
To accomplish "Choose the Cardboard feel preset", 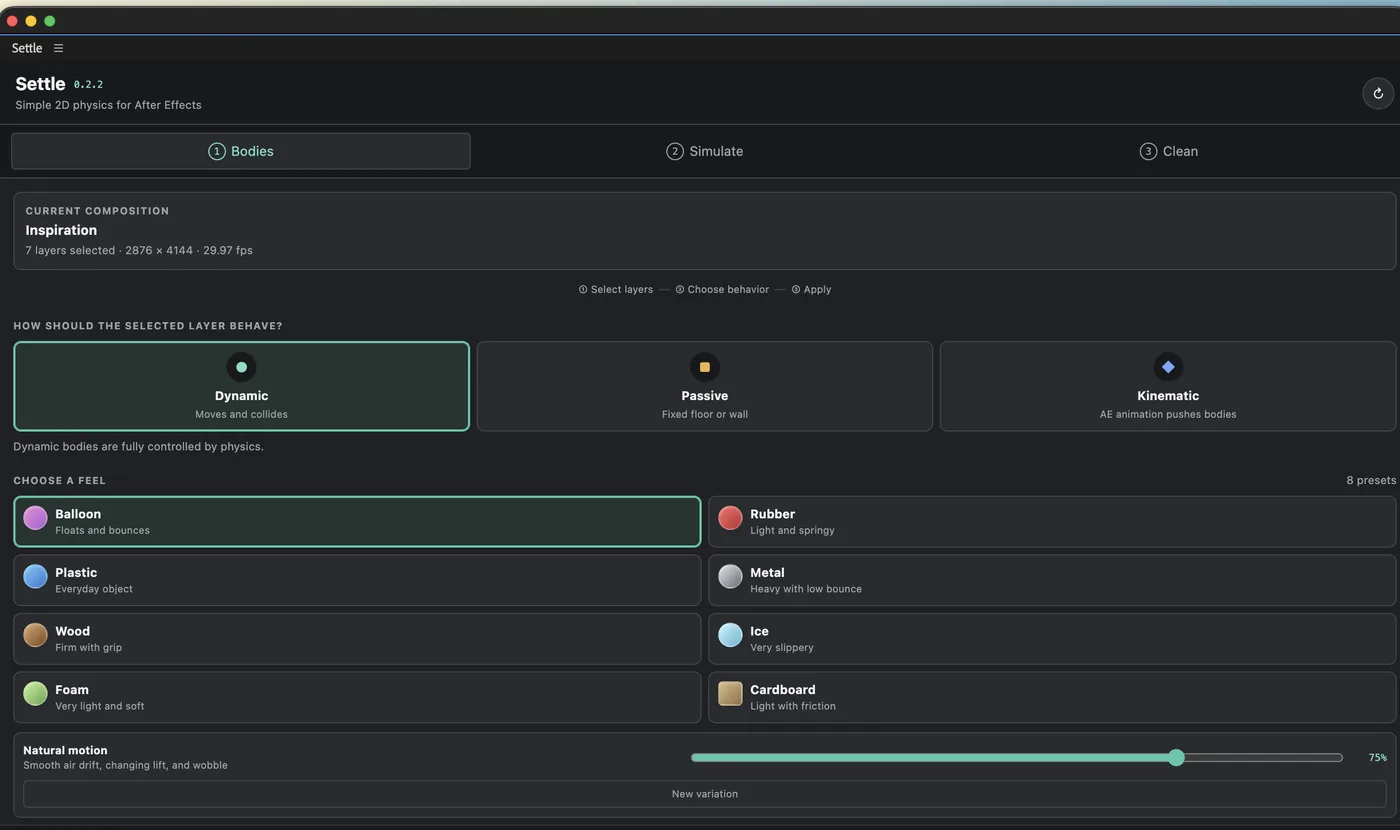I will [x=1052, y=697].
